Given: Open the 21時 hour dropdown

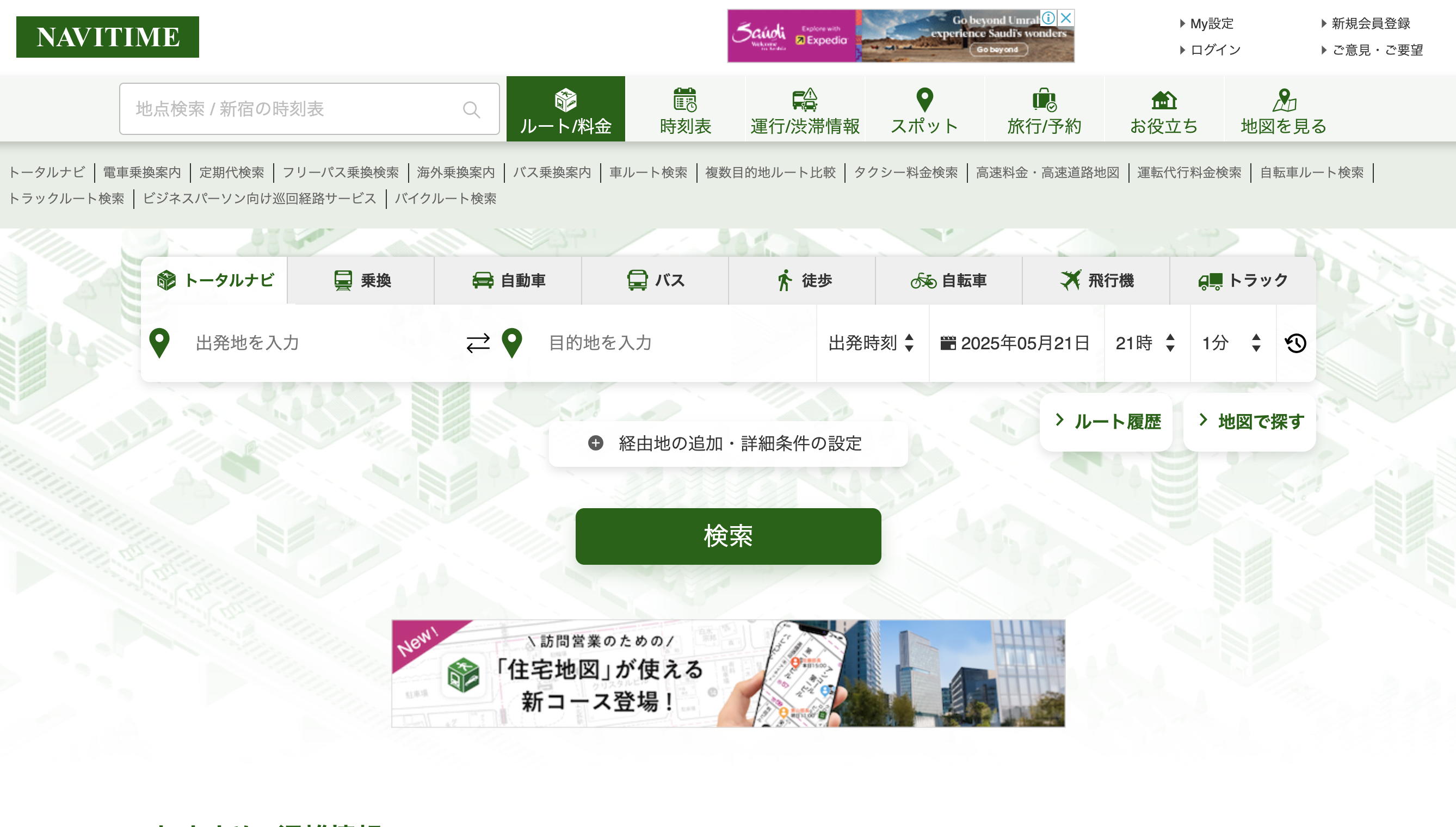Looking at the screenshot, I should (1145, 343).
